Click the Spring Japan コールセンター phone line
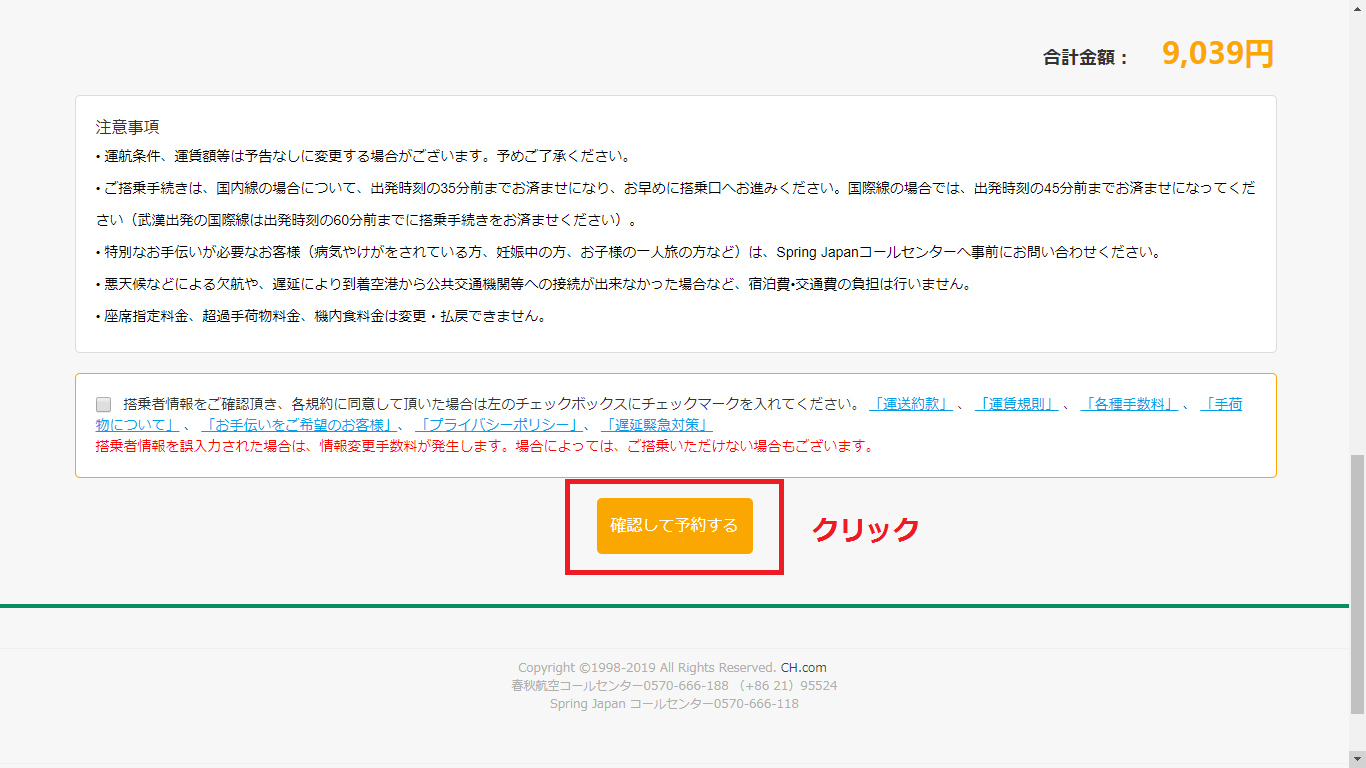The image size is (1366, 768). pos(673,704)
